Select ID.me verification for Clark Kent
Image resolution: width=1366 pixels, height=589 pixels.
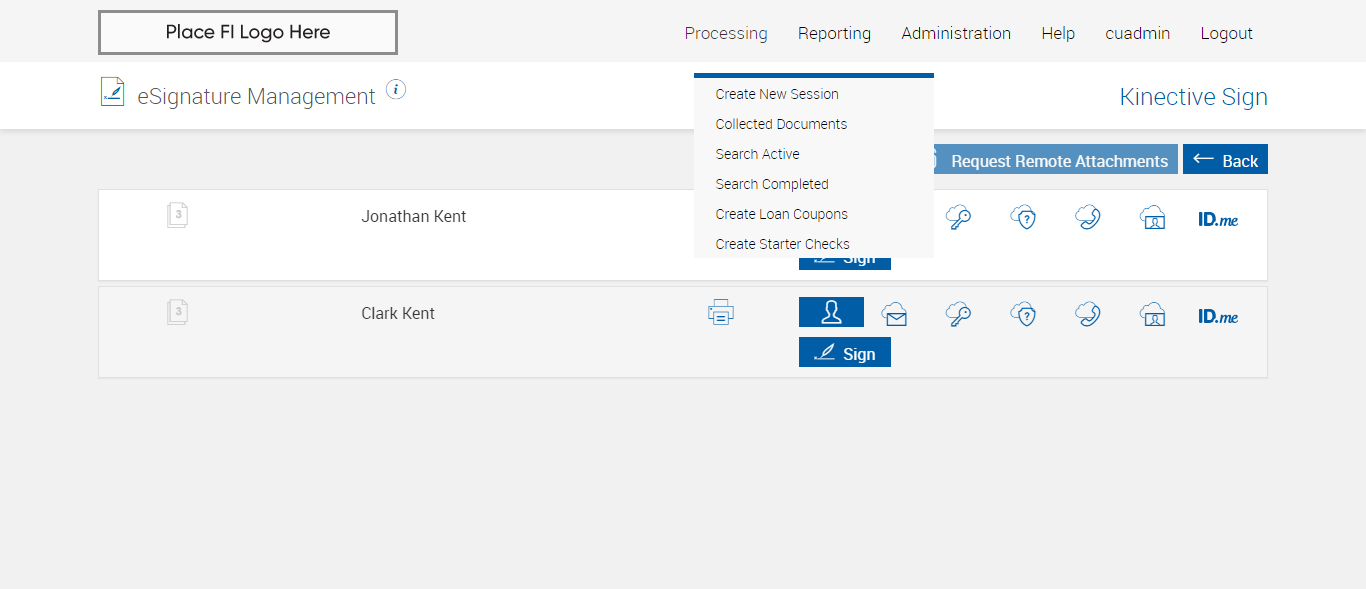coord(1218,316)
